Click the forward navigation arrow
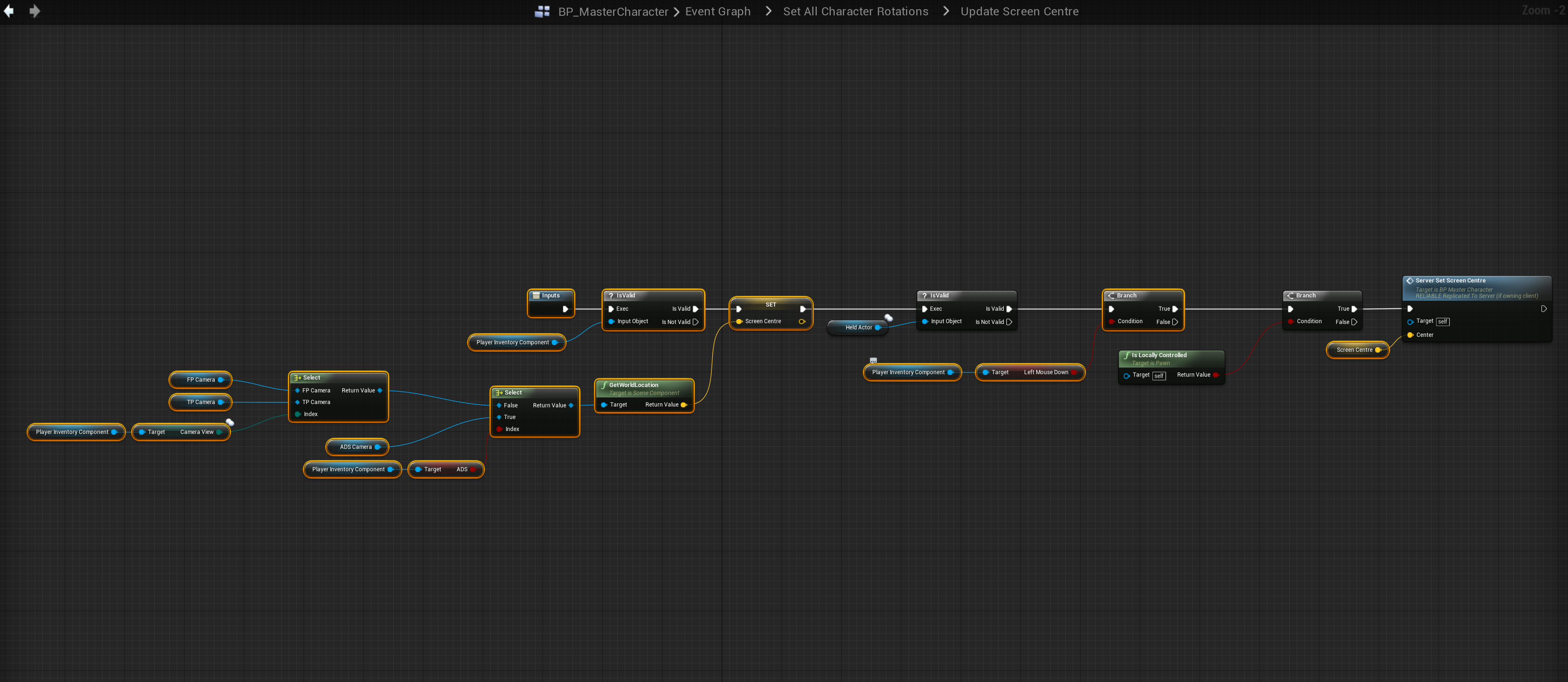 (35, 11)
